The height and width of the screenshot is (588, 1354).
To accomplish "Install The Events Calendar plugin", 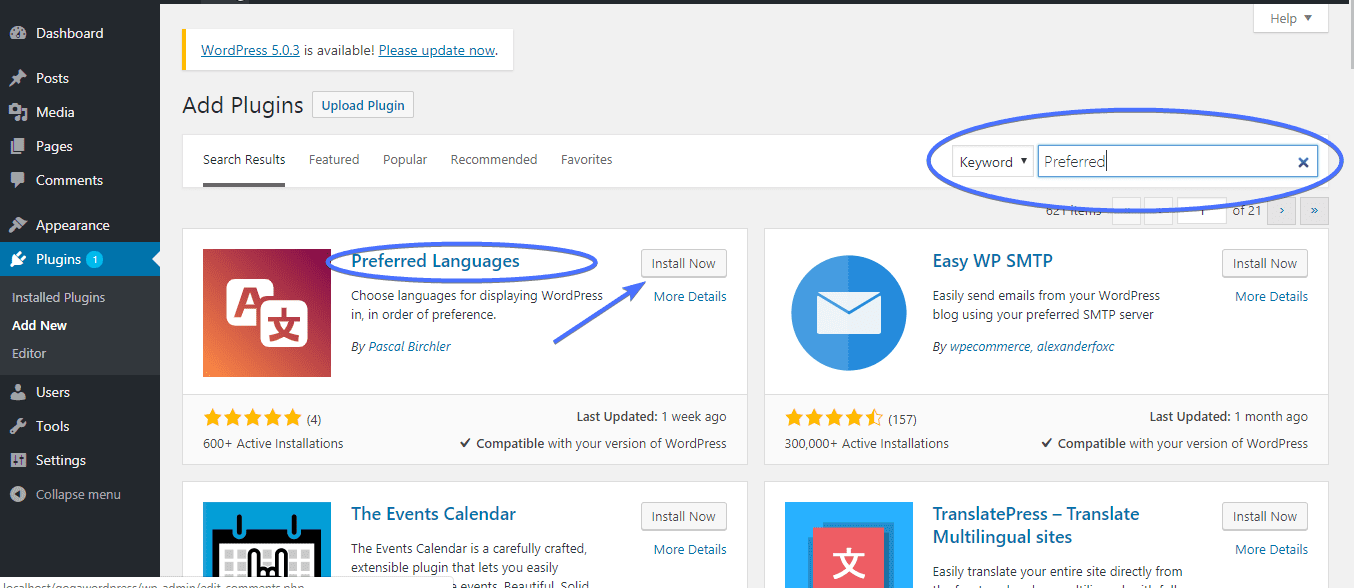I will tap(684, 517).
